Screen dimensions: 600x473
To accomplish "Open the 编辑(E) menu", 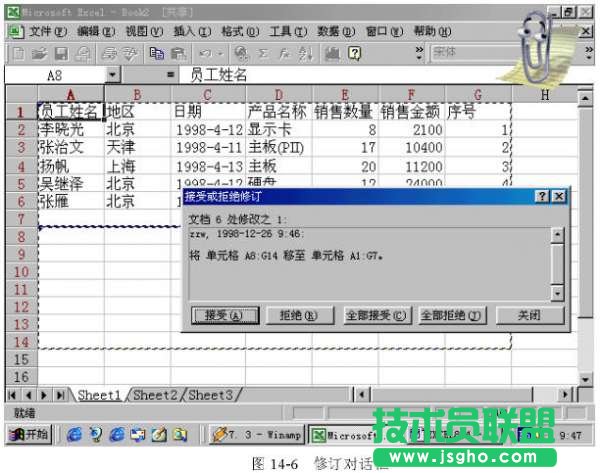I will [96, 31].
